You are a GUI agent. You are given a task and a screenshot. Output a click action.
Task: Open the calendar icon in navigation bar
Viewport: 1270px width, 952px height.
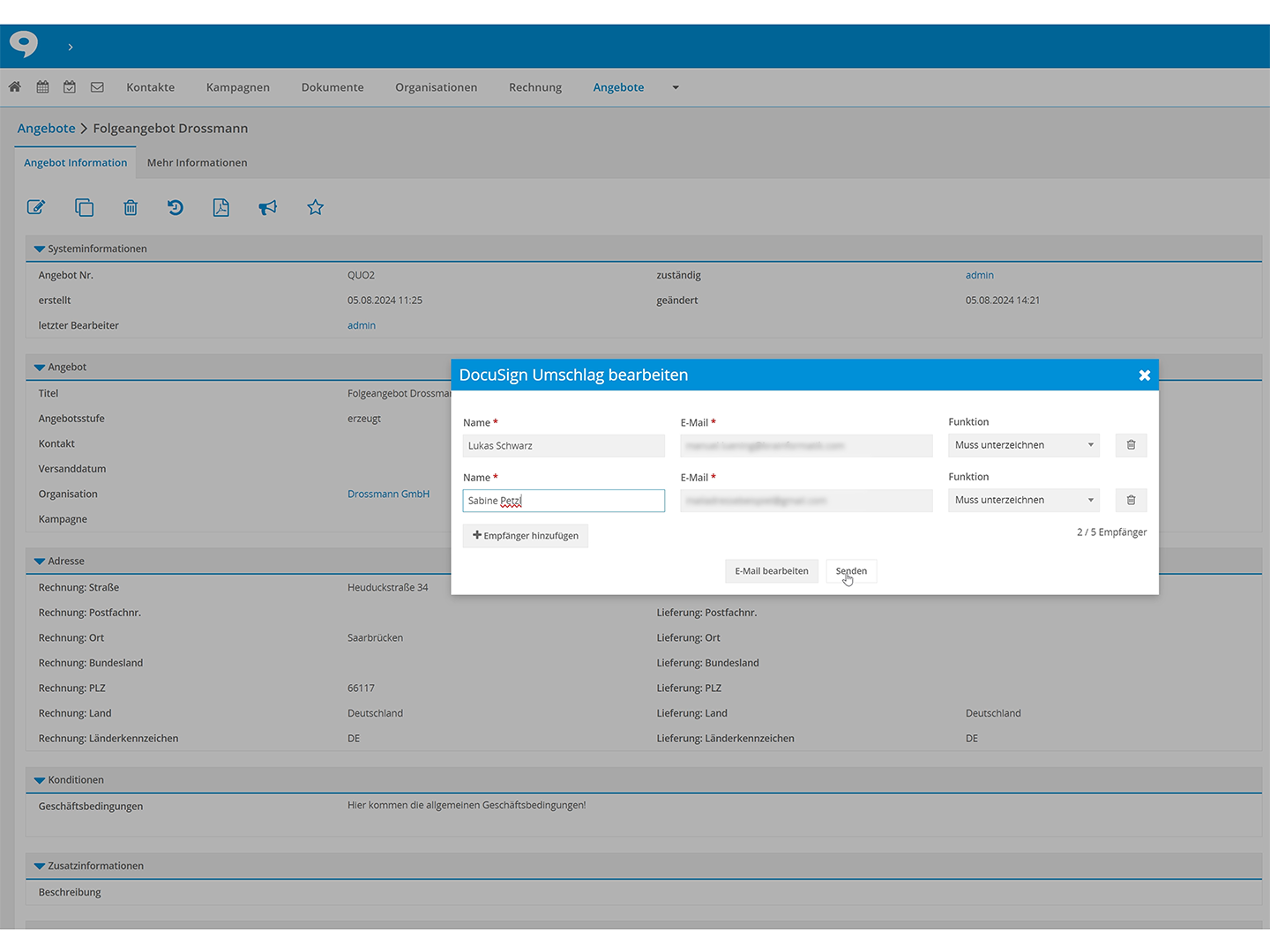coord(42,87)
